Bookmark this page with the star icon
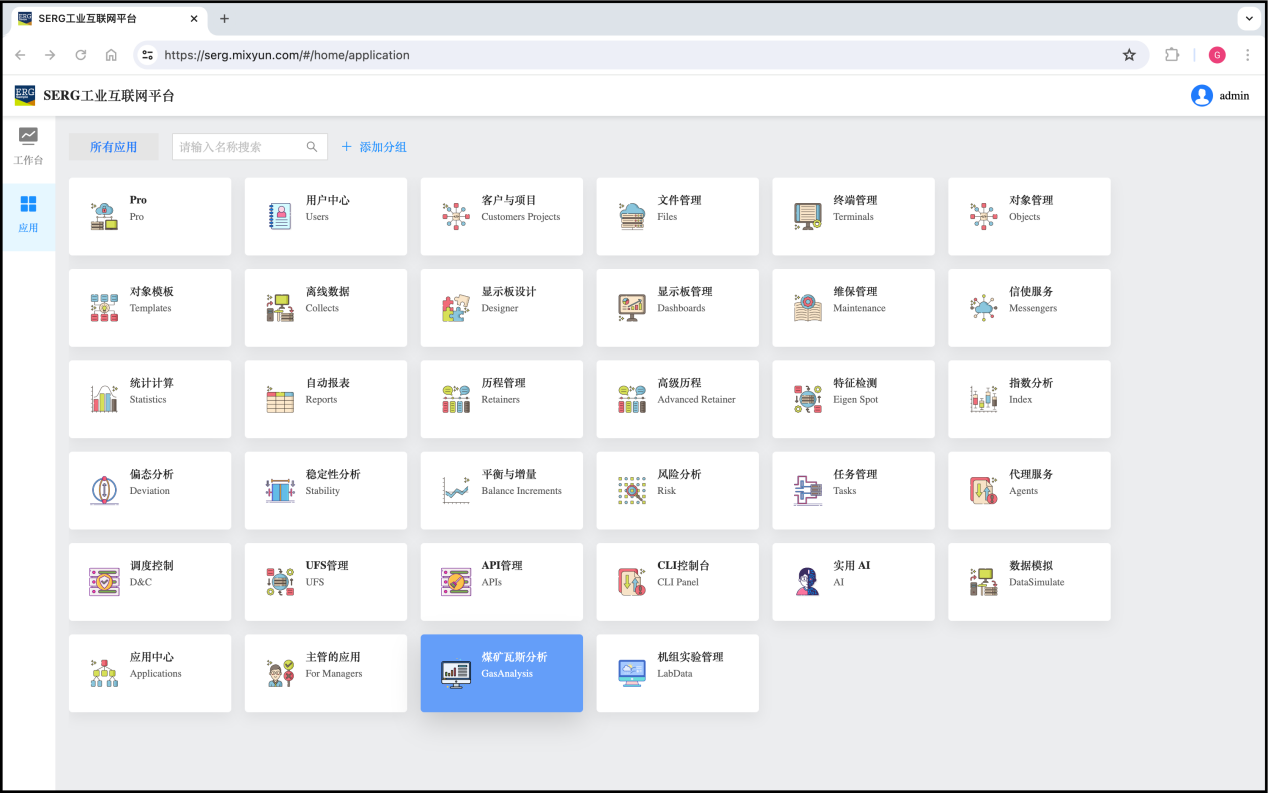The width and height of the screenshot is (1268, 793). click(1129, 55)
